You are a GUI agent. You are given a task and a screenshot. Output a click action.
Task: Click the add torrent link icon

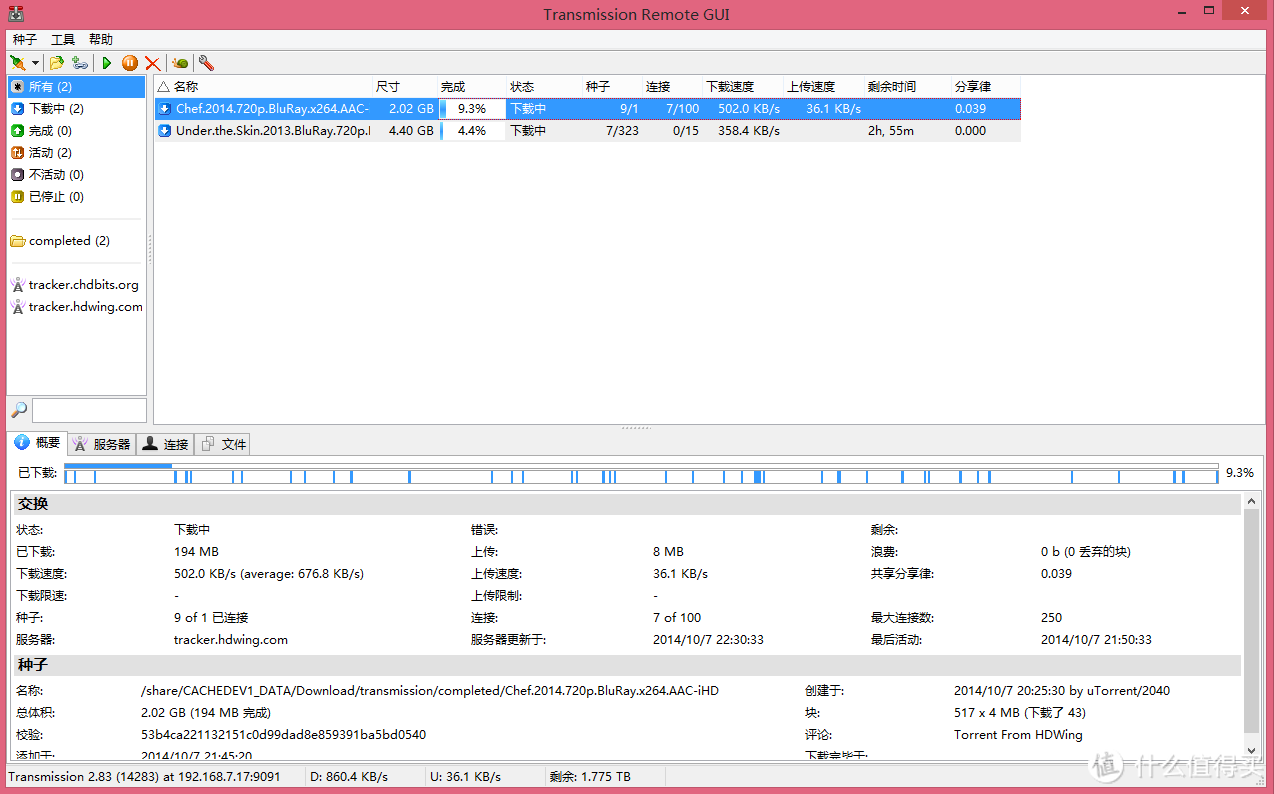80,63
